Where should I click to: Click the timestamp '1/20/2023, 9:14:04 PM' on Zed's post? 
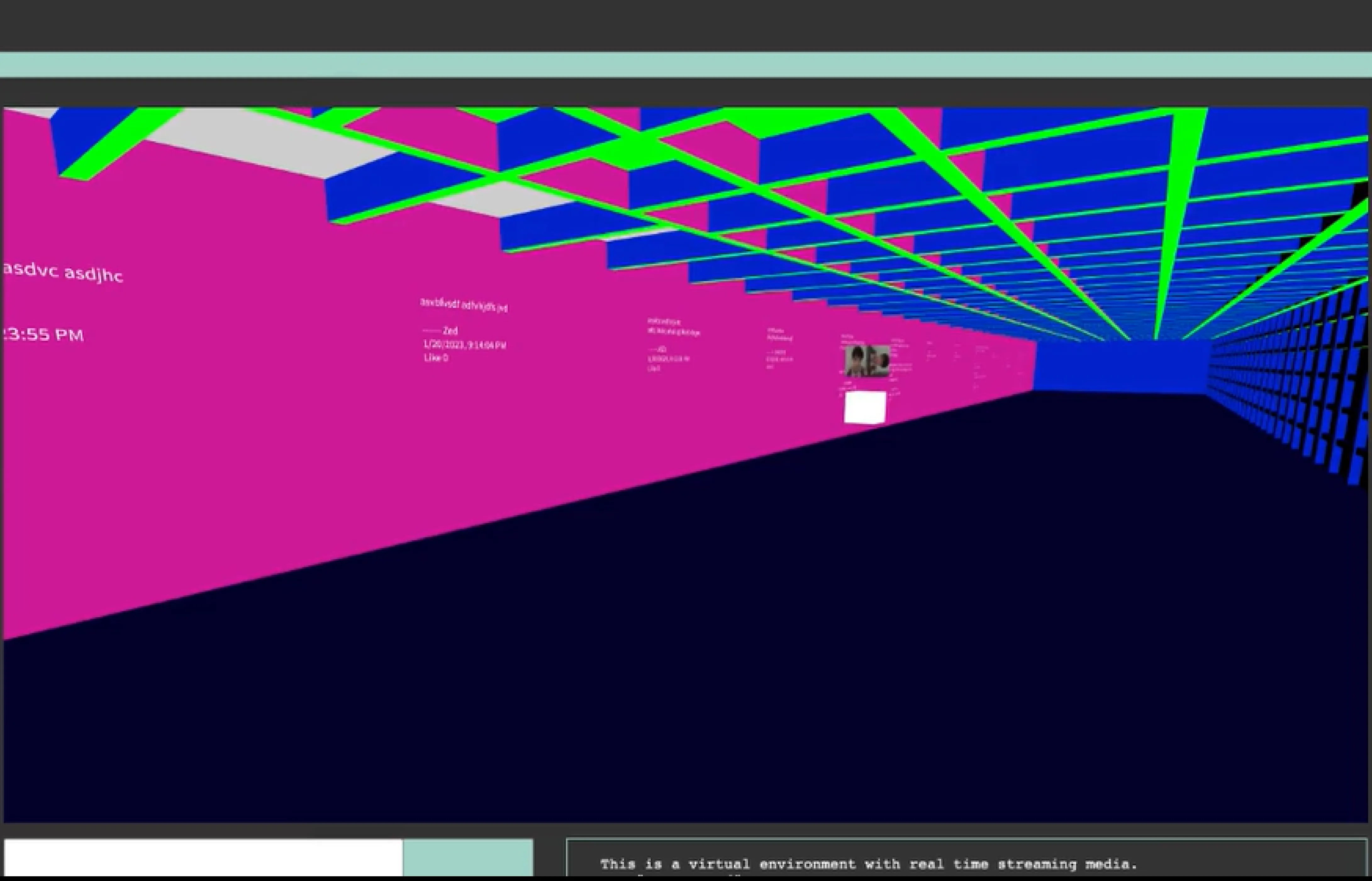pyautogui.click(x=464, y=345)
